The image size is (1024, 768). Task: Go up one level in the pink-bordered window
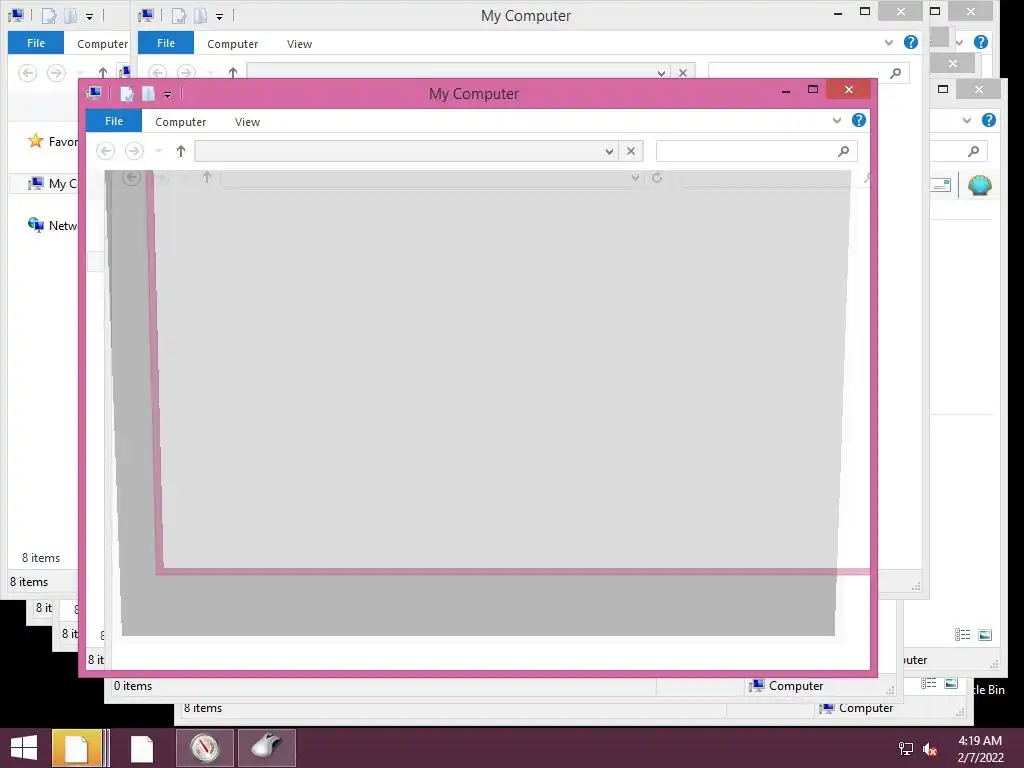tap(181, 151)
